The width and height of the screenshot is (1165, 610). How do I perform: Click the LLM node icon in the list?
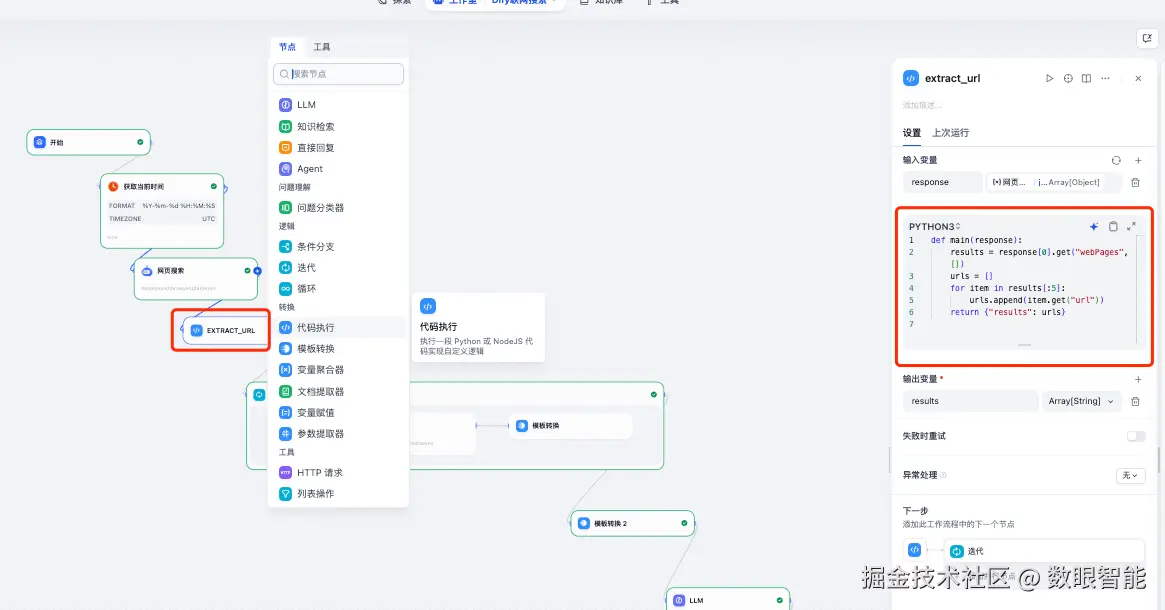coord(285,105)
